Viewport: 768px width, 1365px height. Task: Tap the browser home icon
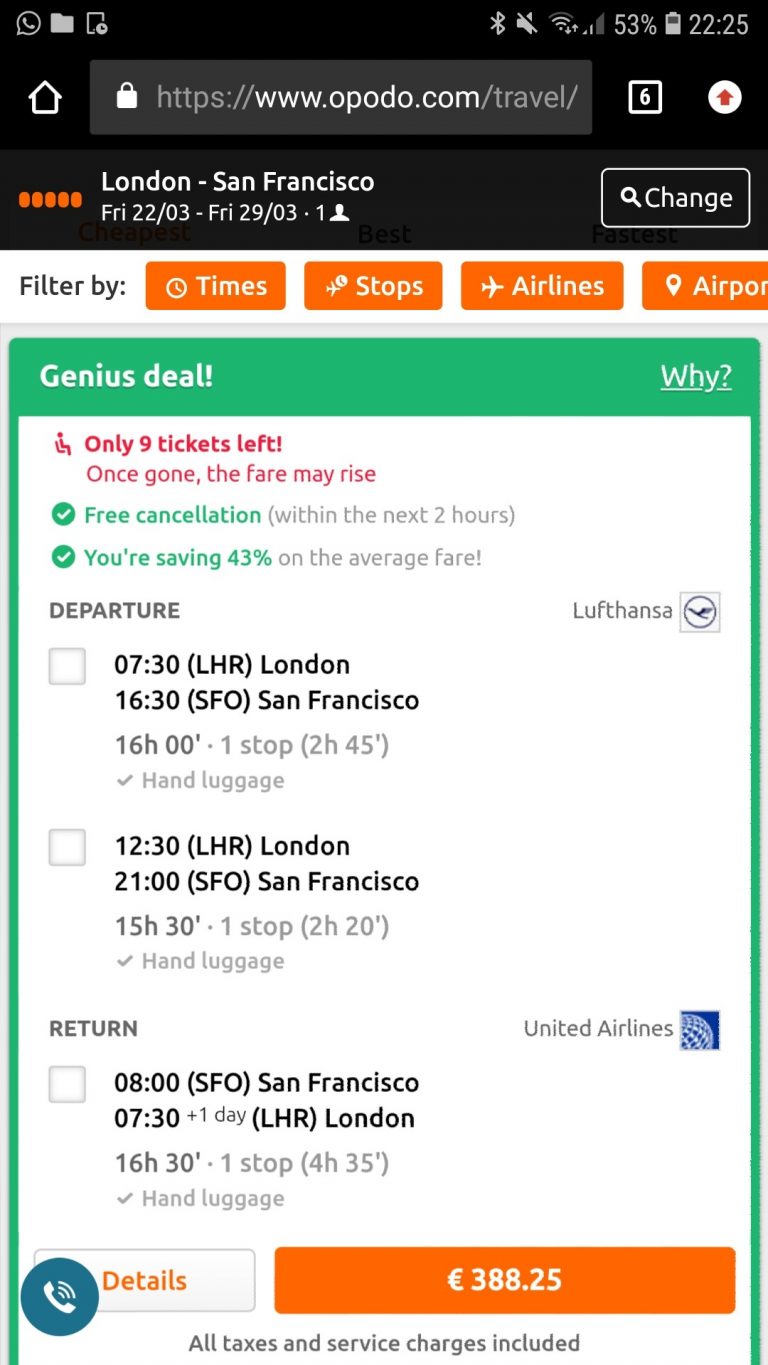click(x=45, y=97)
